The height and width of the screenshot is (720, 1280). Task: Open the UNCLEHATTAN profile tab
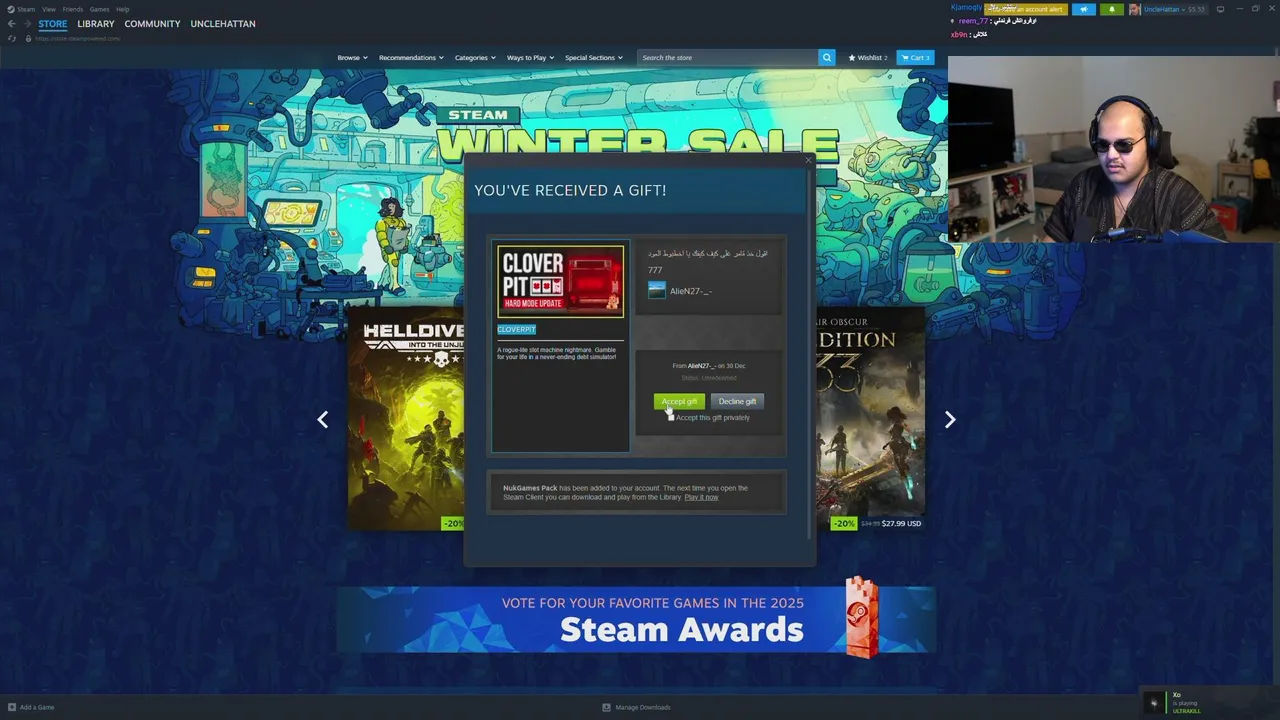223,24
